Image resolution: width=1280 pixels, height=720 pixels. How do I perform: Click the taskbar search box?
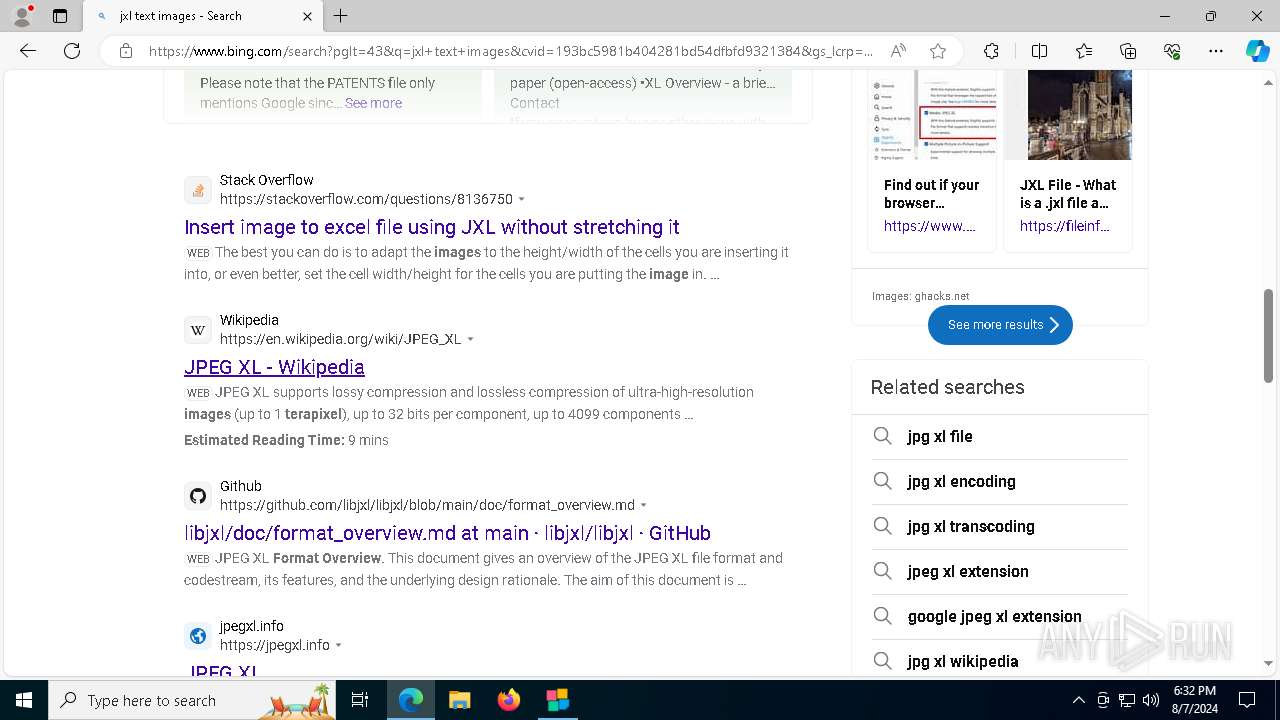(192, 700)
